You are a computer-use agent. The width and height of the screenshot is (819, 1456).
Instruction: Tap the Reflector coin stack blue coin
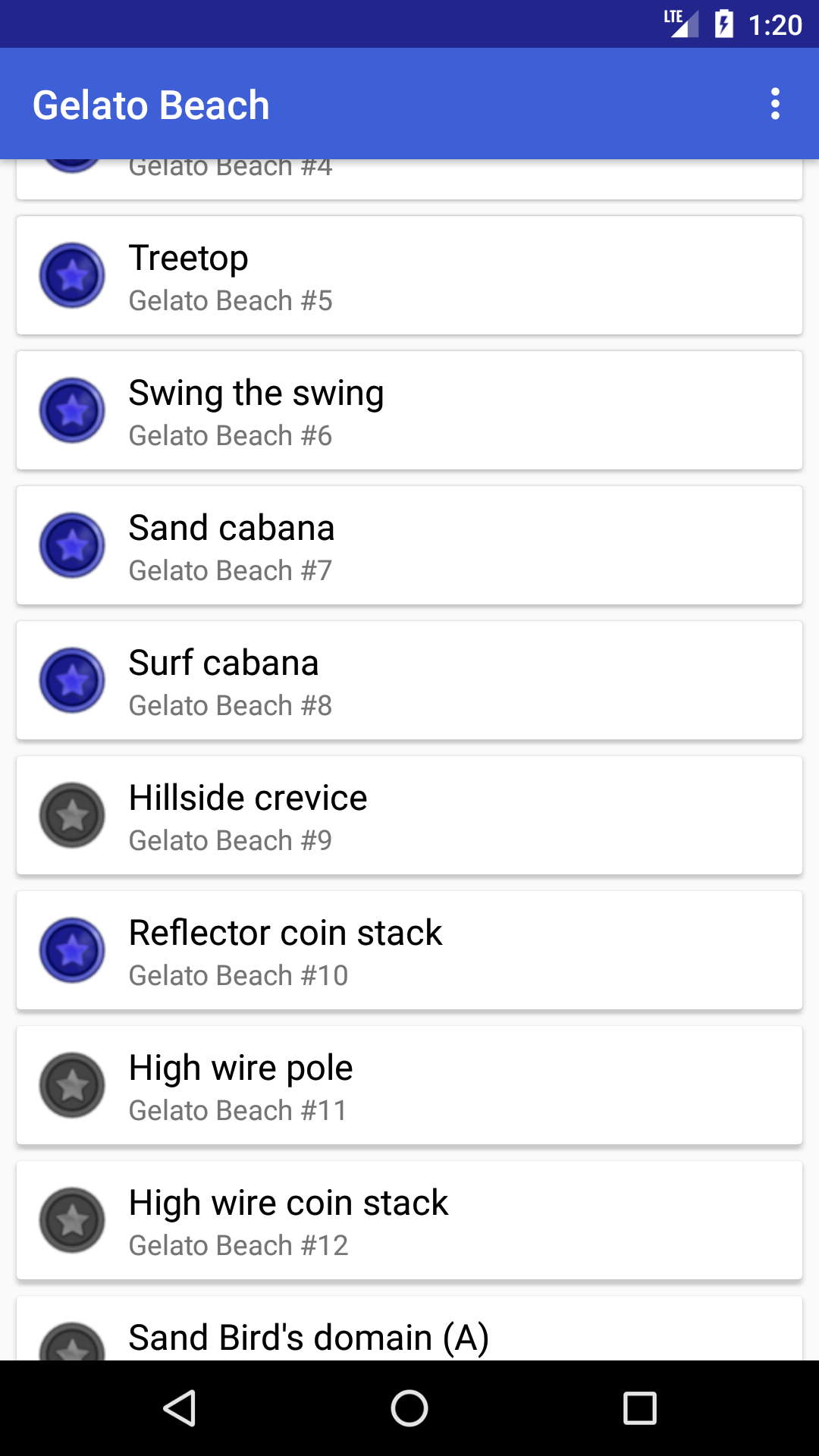click(x=72, y=950)
